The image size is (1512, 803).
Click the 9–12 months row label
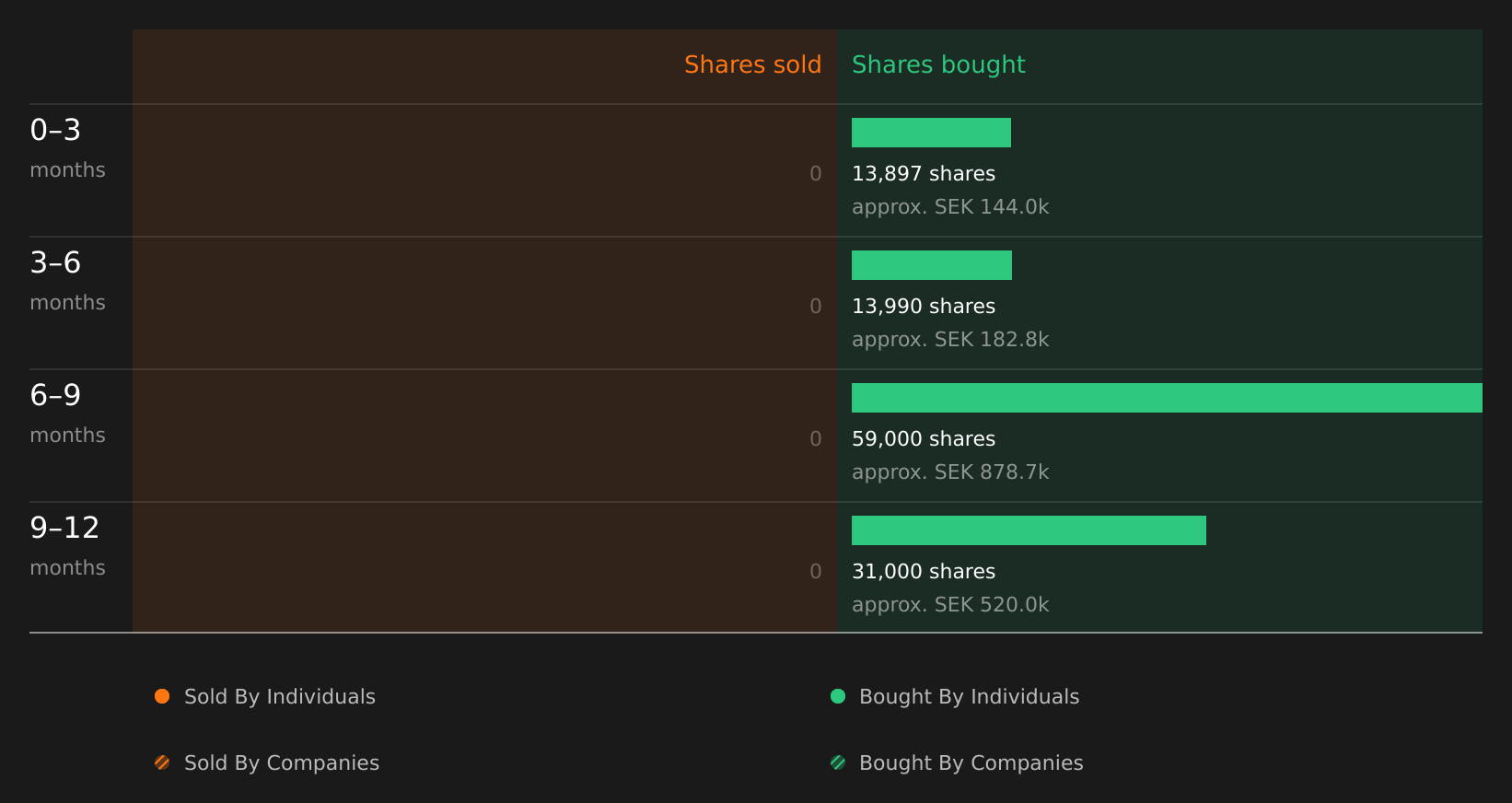pos(67,546)
